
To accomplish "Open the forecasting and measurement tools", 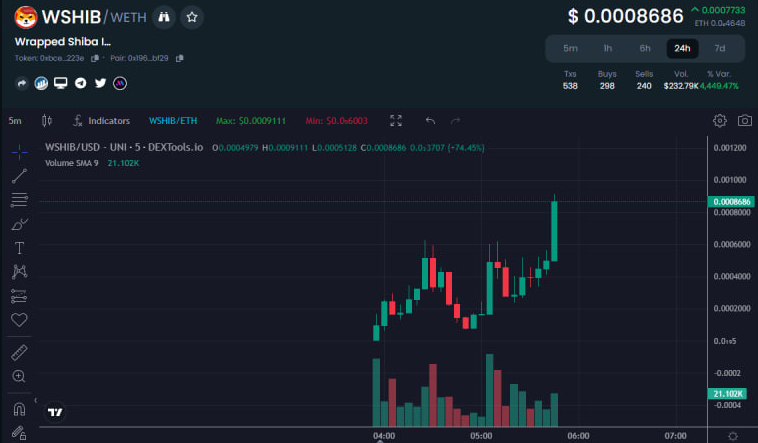I will [x=19, y=296].
